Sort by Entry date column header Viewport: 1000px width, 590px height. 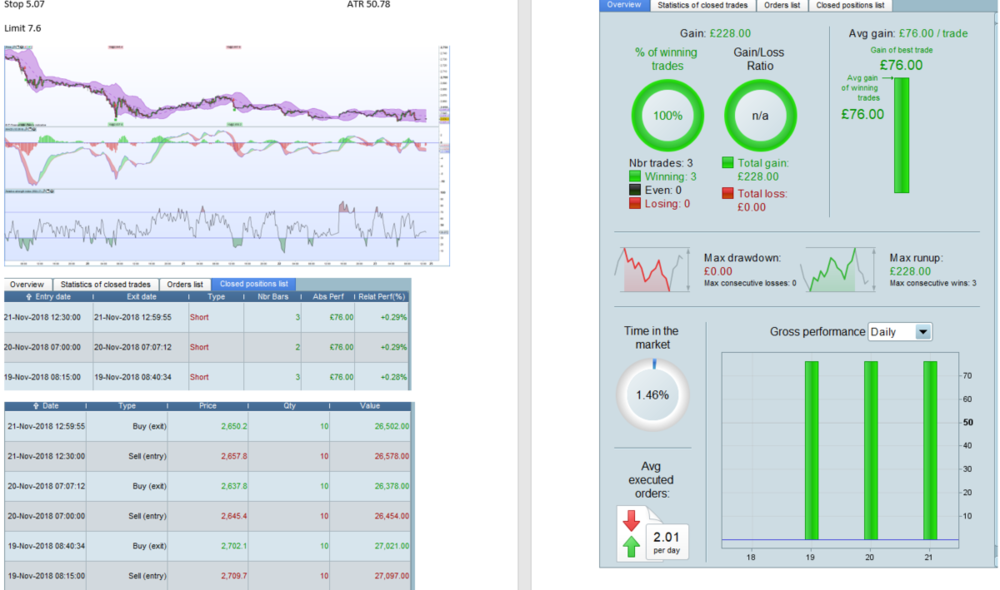(x=45, y=297)
